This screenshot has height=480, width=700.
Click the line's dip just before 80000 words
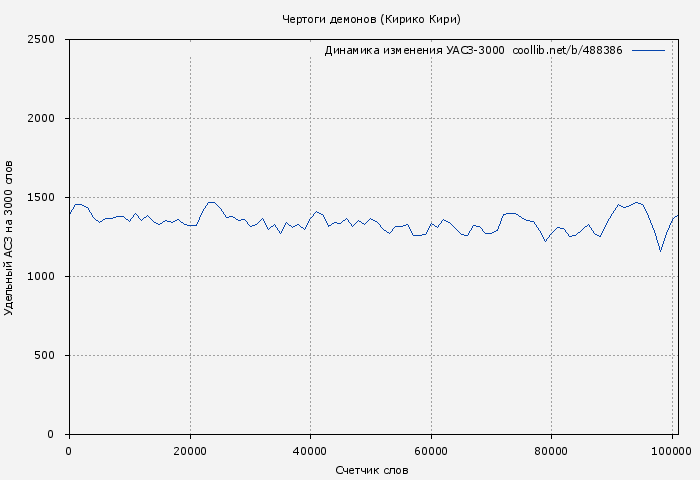(545, 242)
